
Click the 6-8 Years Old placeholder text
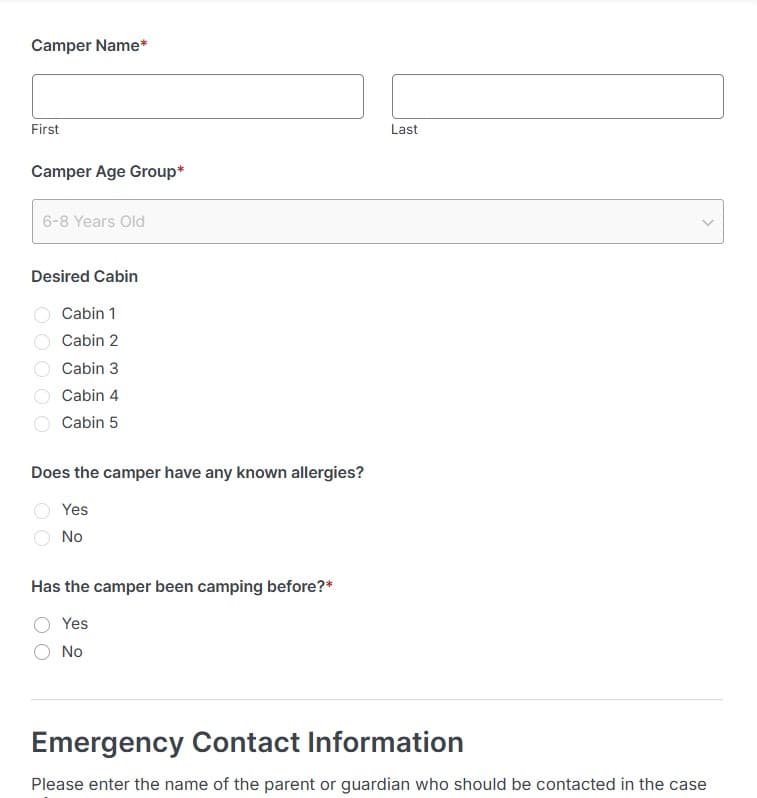[94, 221]
